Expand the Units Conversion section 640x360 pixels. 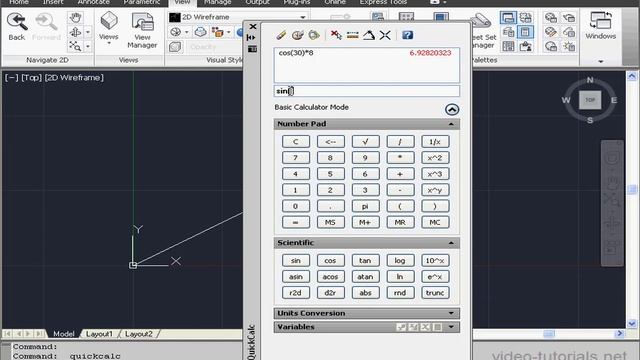pyautogui.click(x=451, y=313)
